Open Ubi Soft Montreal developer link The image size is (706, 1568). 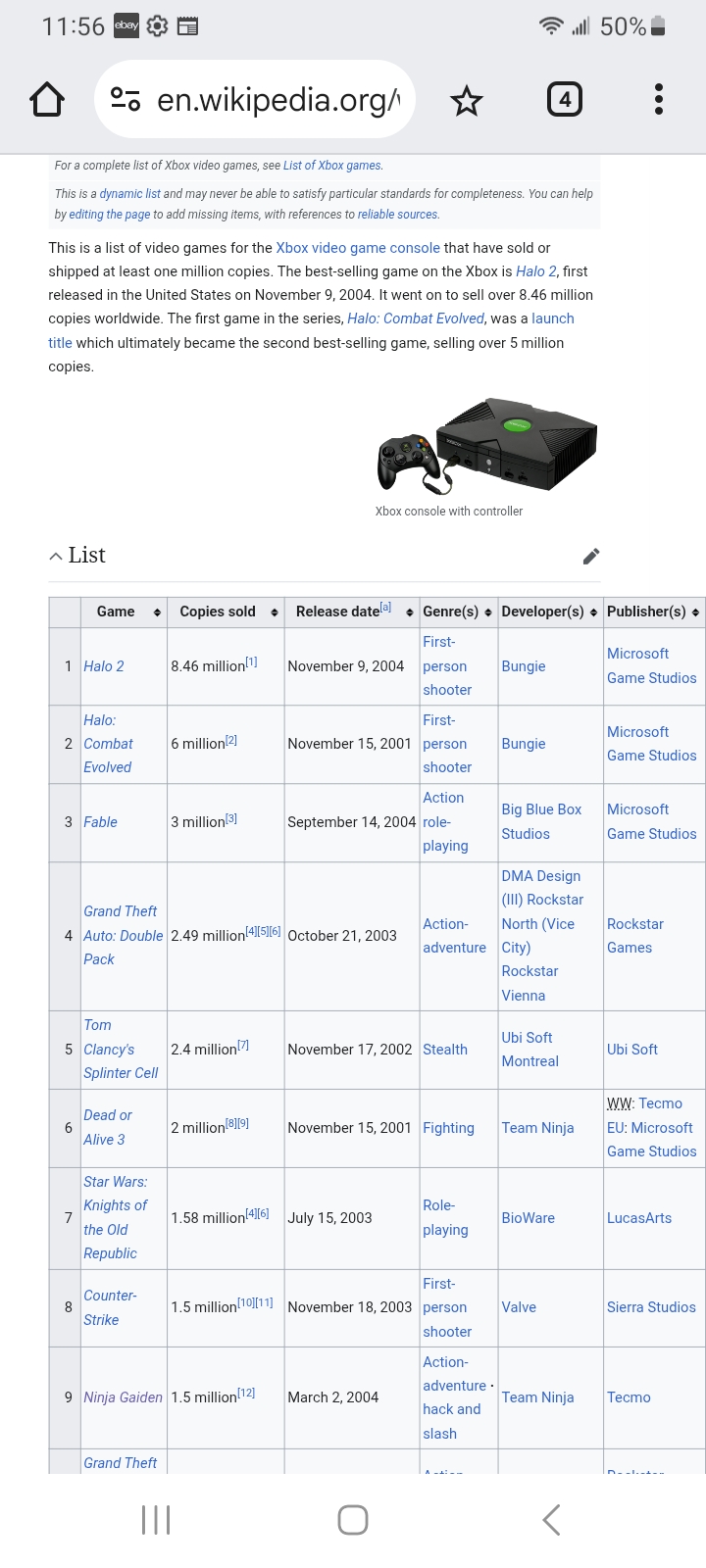pos(530,1050)
